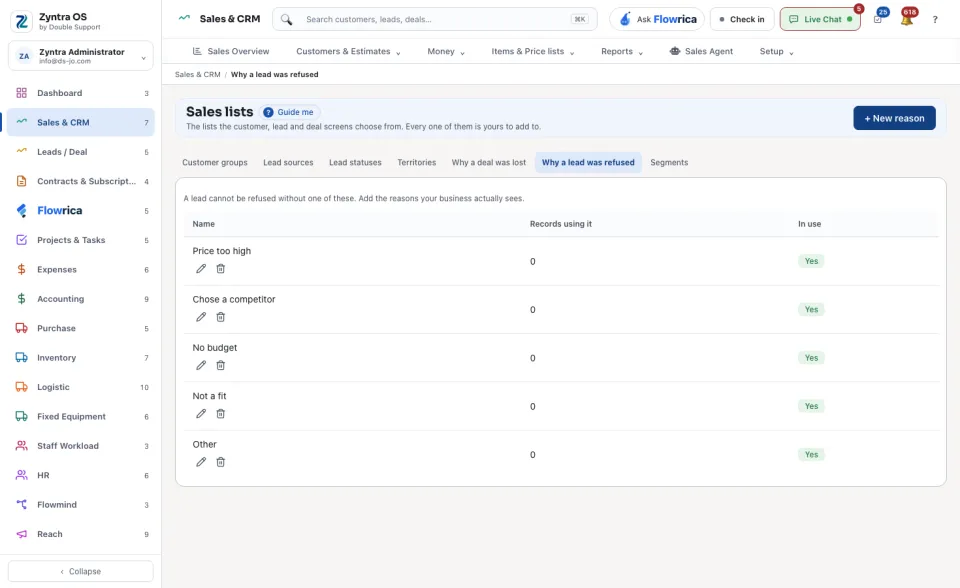The width and height of the screenshot is (960, 588).
Task: Edit the 'Not a fit' reason pencil icon
Action: point(201,414)
